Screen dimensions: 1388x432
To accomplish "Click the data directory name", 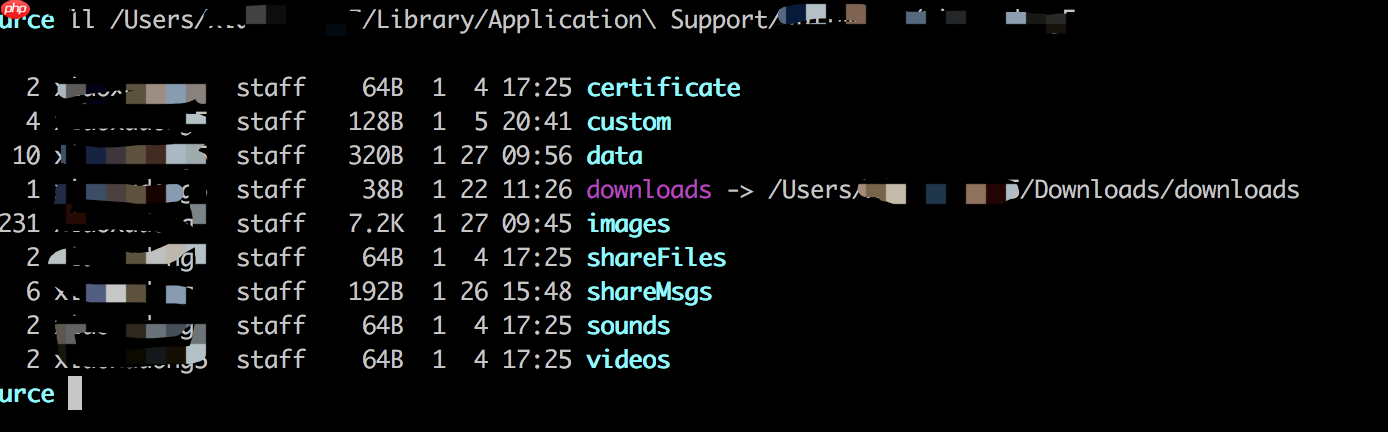I will (x=614, y=156).
